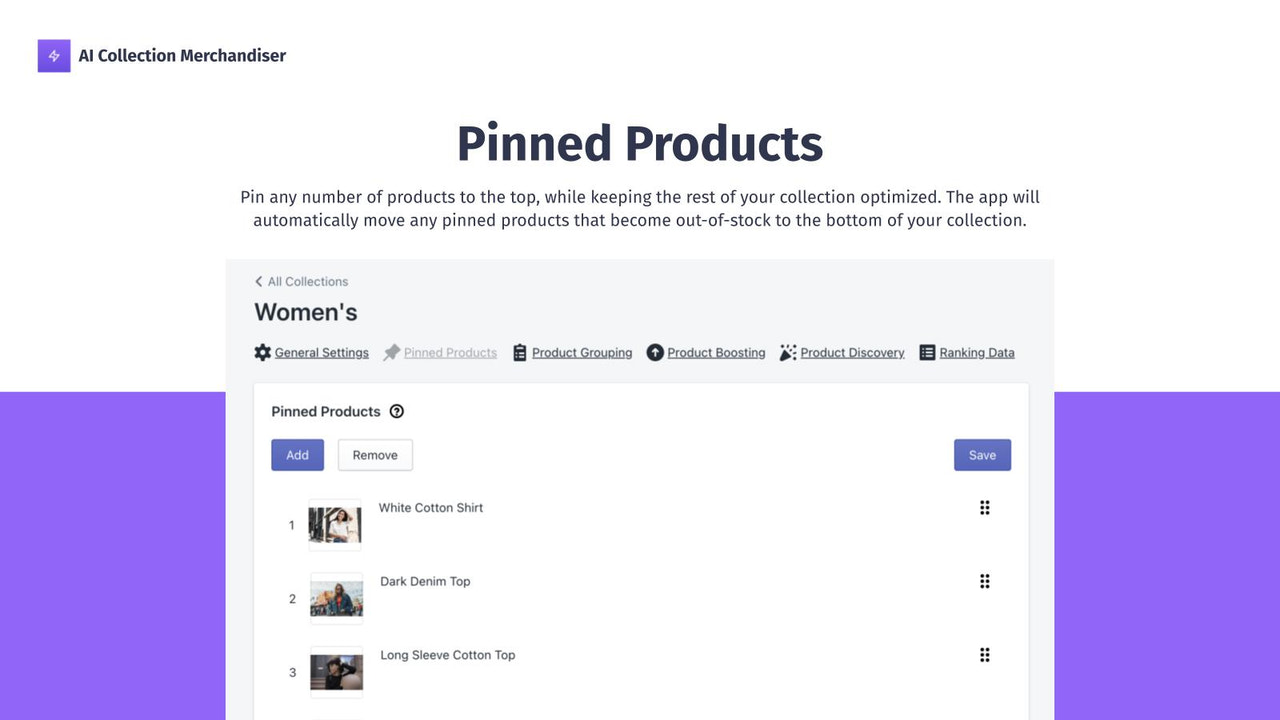
Task: Go back to All Collections
Action: point(300,281)
